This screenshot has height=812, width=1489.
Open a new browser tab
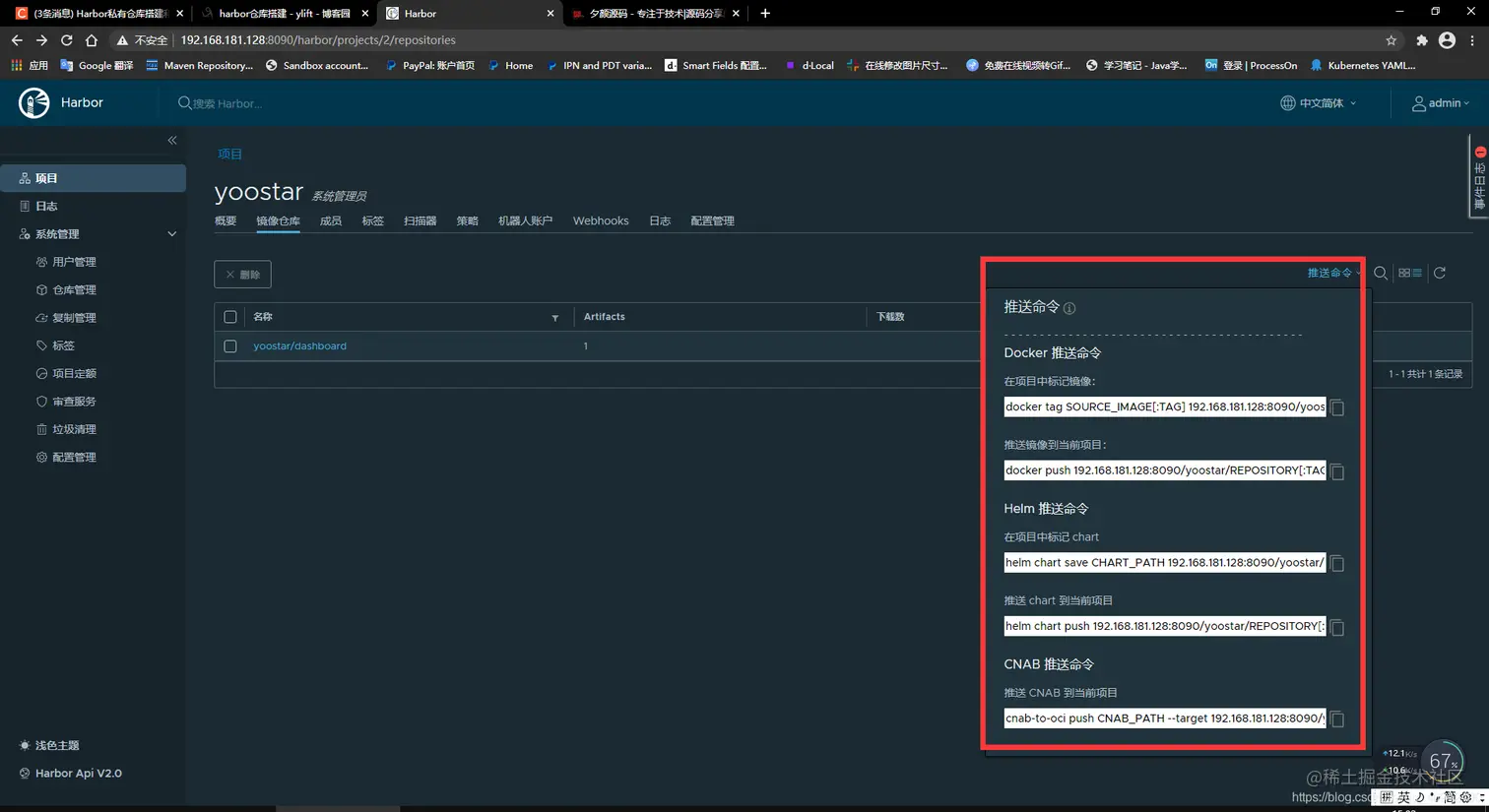pyautogui.click(x=765, y=13)
